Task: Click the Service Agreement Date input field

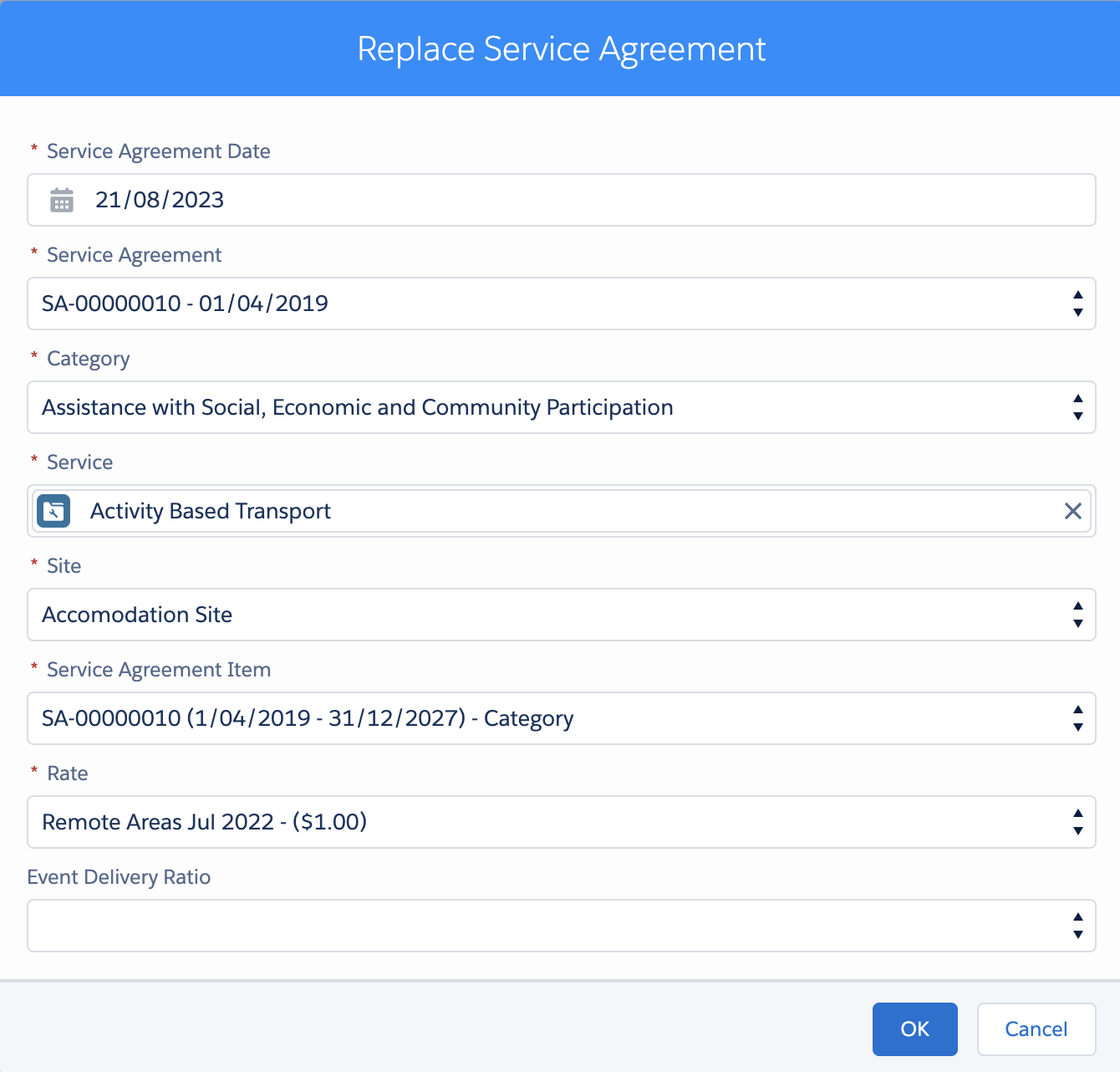Action: click(562, 200)
